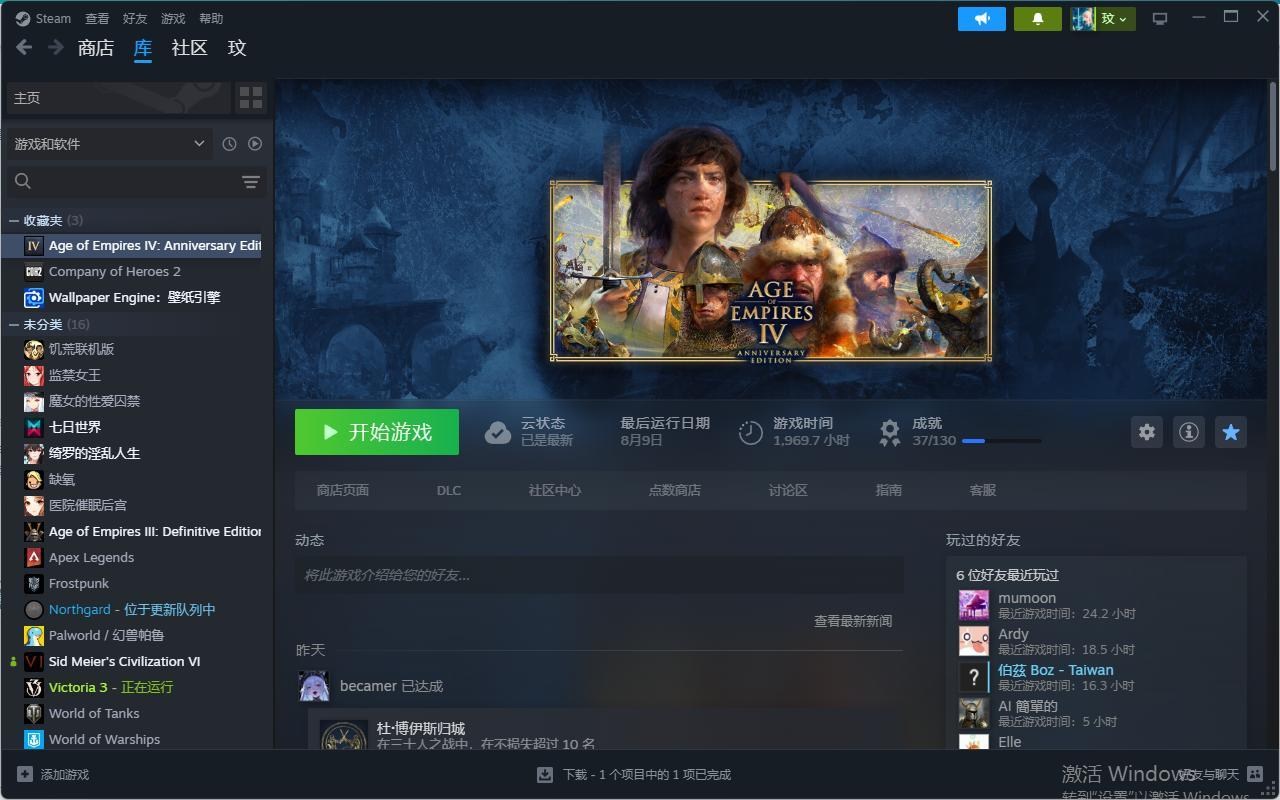Viewport: 1280px width, 800px height.
Task: Click the World of Tanks icon
Action: pyautogui.click(x=34, y=713)
